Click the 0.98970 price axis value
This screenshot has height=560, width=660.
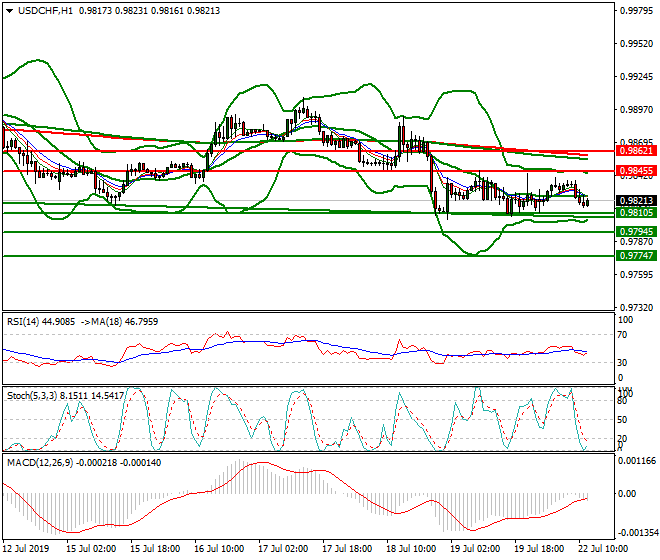tap(636, 110)
